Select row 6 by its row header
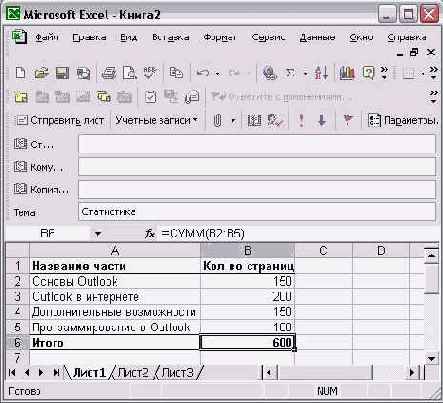The width and height of the screenshot is (443, 403). [17, 342]
